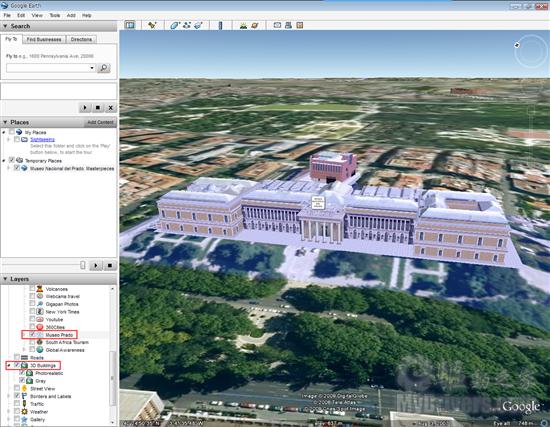Click the Sightseeing folder icon

coord(24,140)
